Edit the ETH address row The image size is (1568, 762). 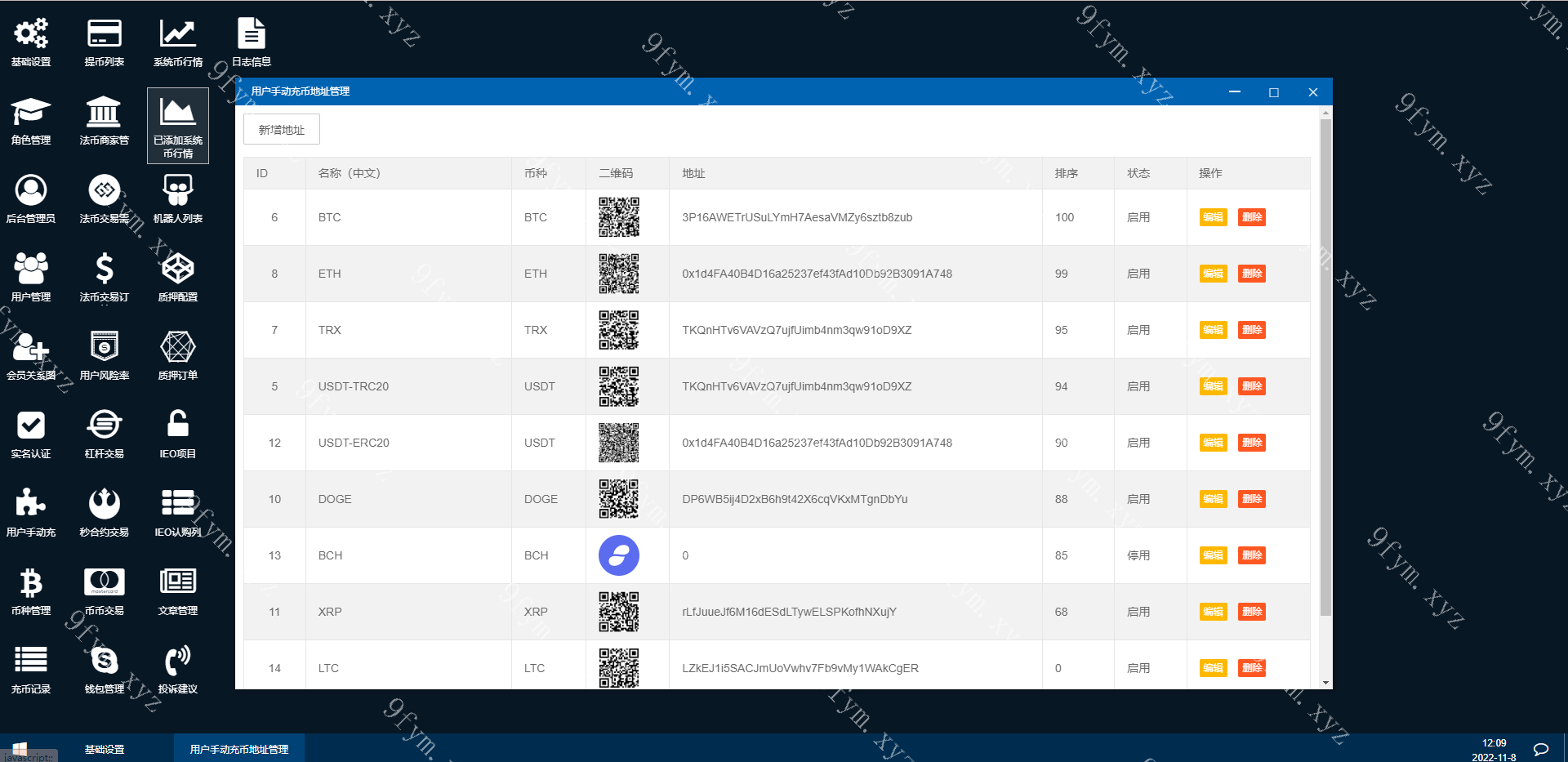coord(1213,274)
